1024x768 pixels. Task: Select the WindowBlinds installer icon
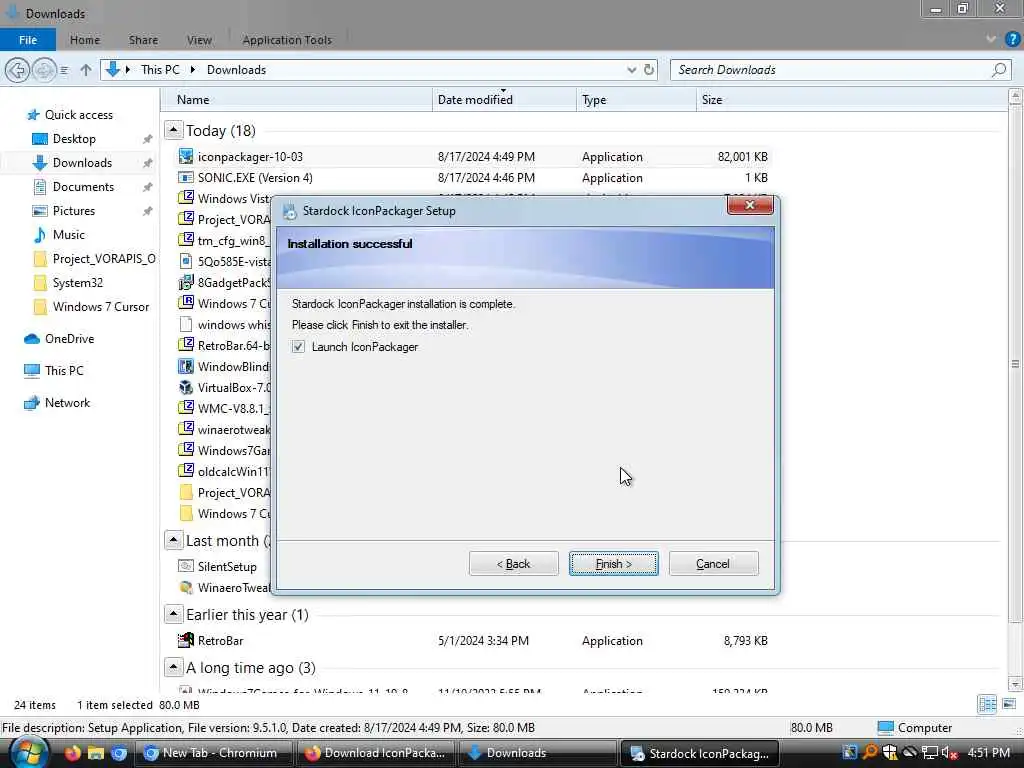(186, 366)
